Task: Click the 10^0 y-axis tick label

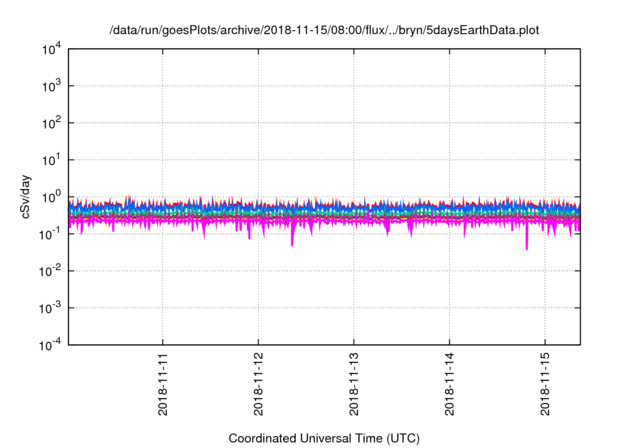Action: coord(52,197)
